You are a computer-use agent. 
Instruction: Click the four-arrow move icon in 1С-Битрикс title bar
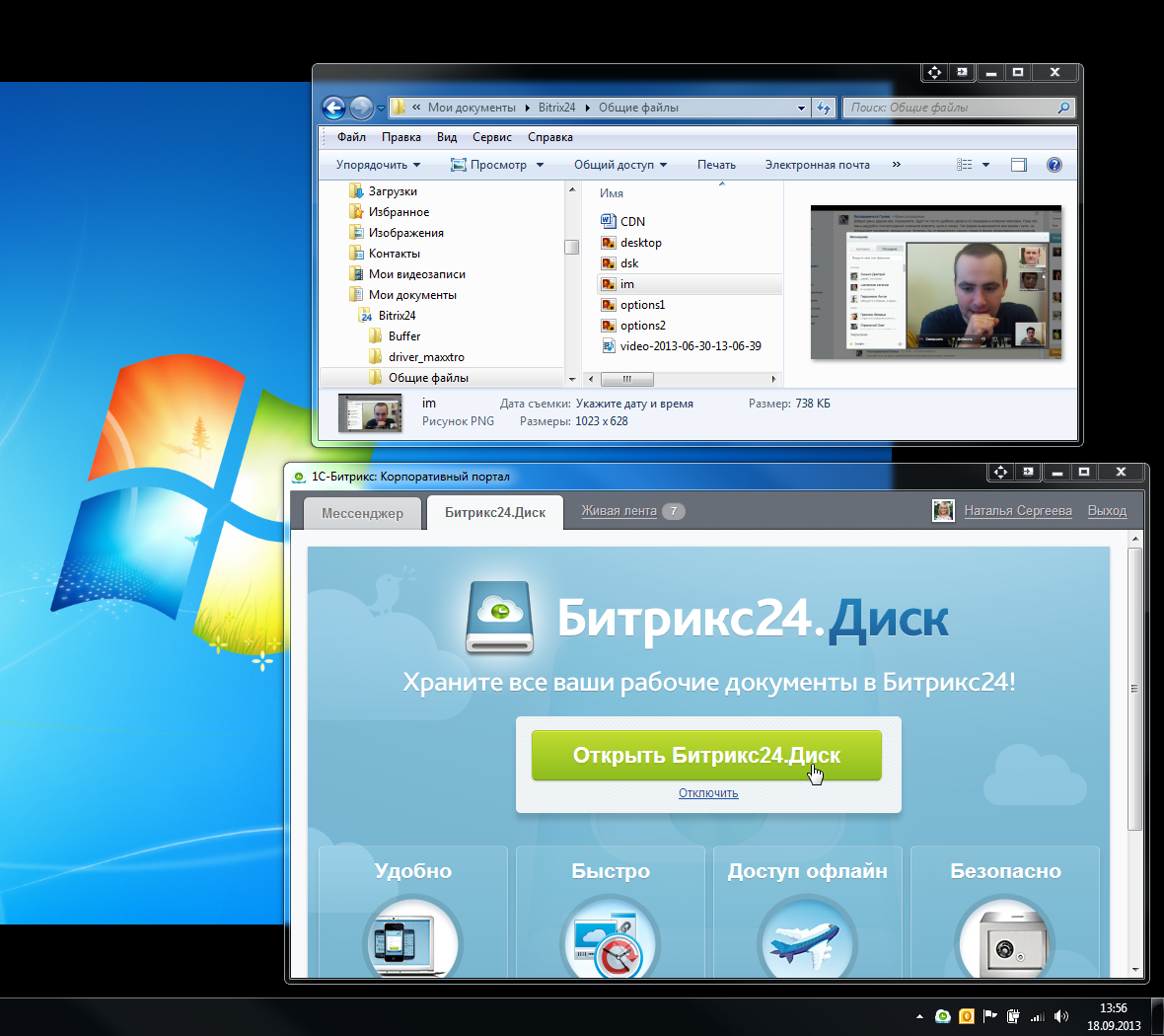click(x=1000, y=472)
